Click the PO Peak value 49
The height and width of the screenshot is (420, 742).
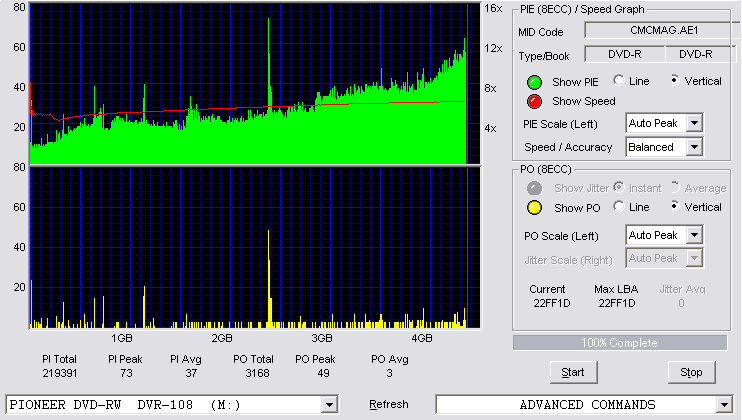click(324, 374)
